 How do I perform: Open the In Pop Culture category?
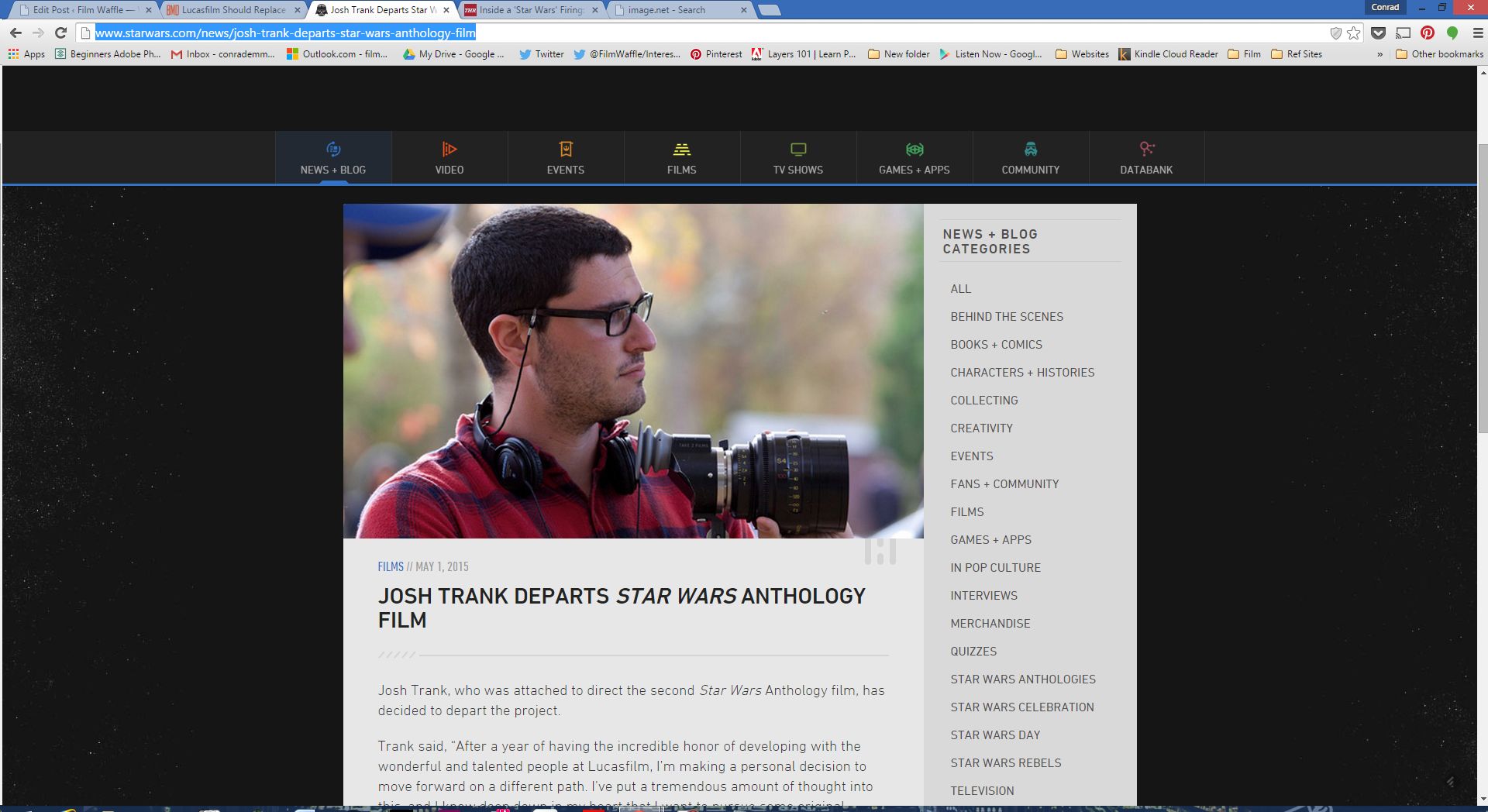click(x=995, y=568)
